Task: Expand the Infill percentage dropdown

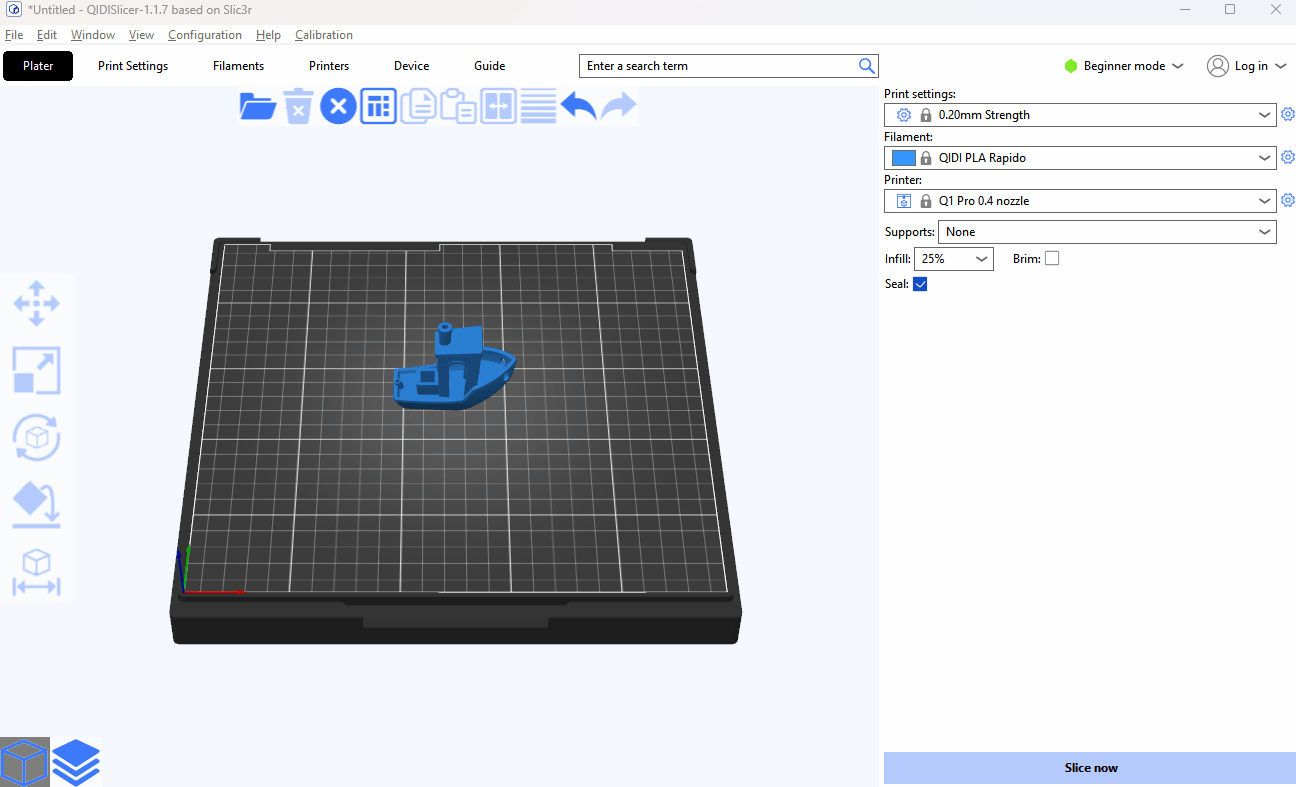Action: 953,259
